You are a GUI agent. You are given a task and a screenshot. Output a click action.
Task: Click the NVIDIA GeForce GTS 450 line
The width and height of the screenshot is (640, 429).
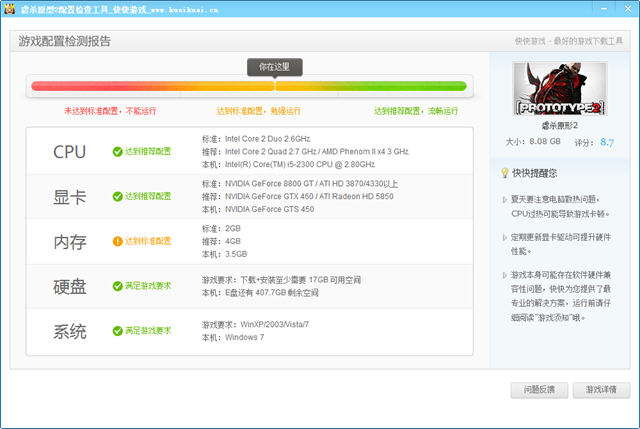(258, 209)
